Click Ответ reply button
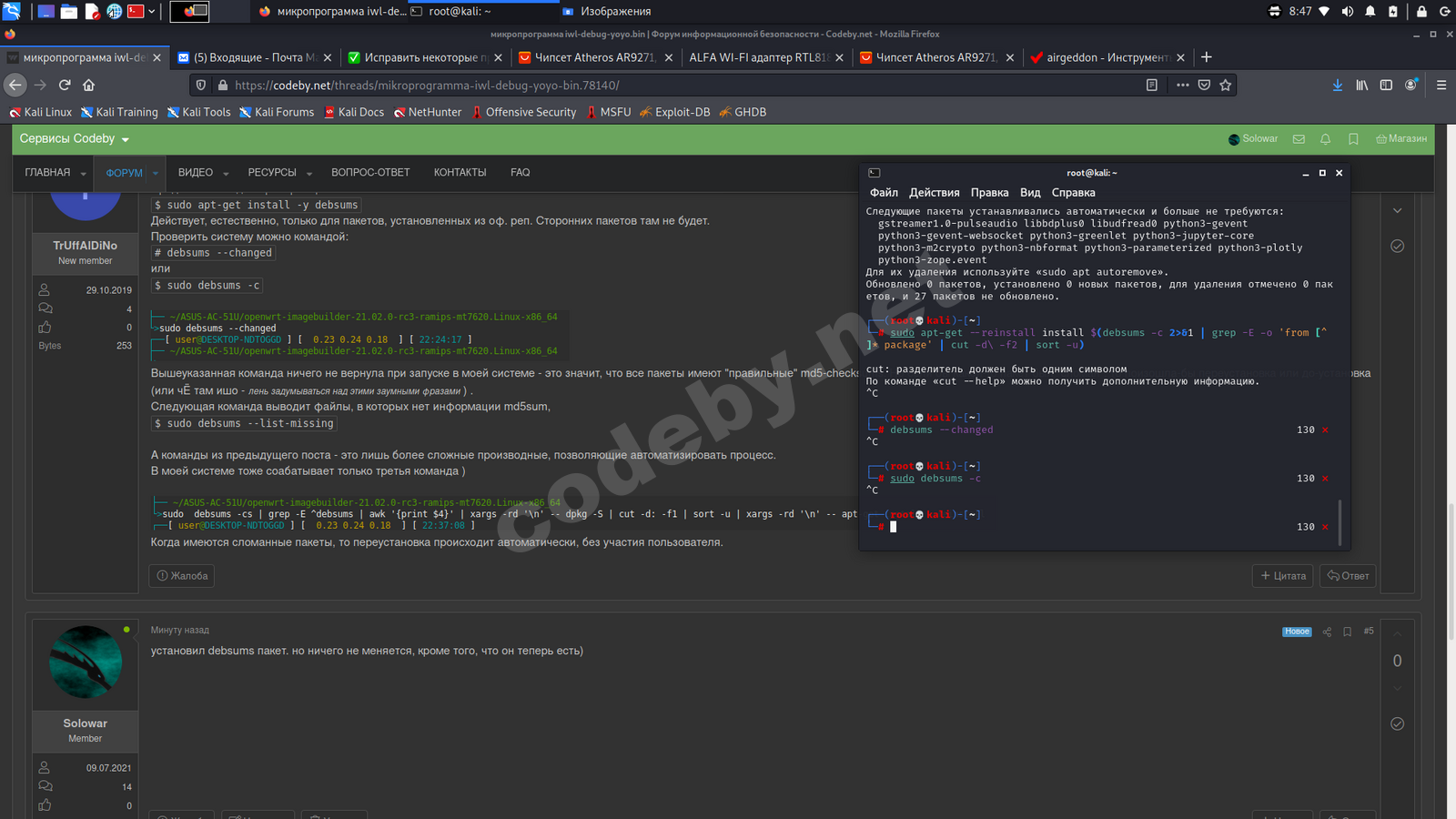Screen dimensions: 1456x819 click(1348, 576)
